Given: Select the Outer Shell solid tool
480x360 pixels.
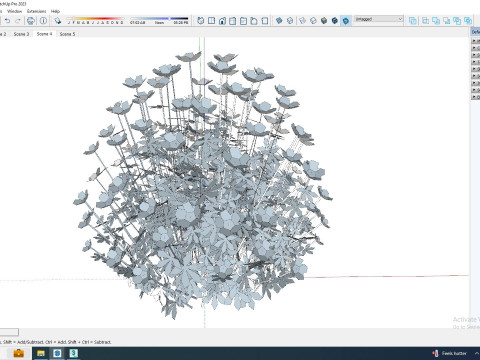Looking at the screenshot, I should coord(413,21).
